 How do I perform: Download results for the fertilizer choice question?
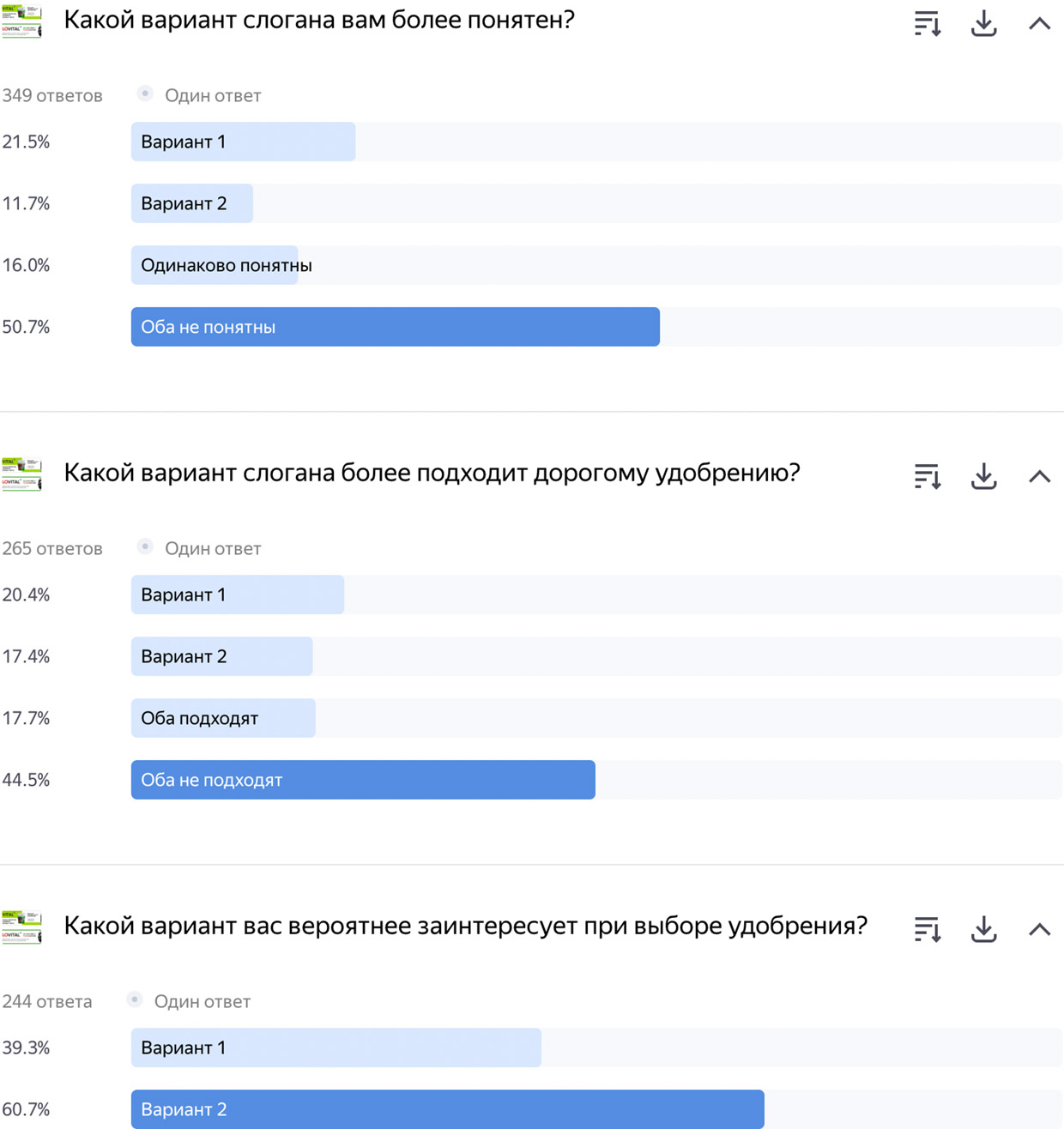[x=983, y=929]
